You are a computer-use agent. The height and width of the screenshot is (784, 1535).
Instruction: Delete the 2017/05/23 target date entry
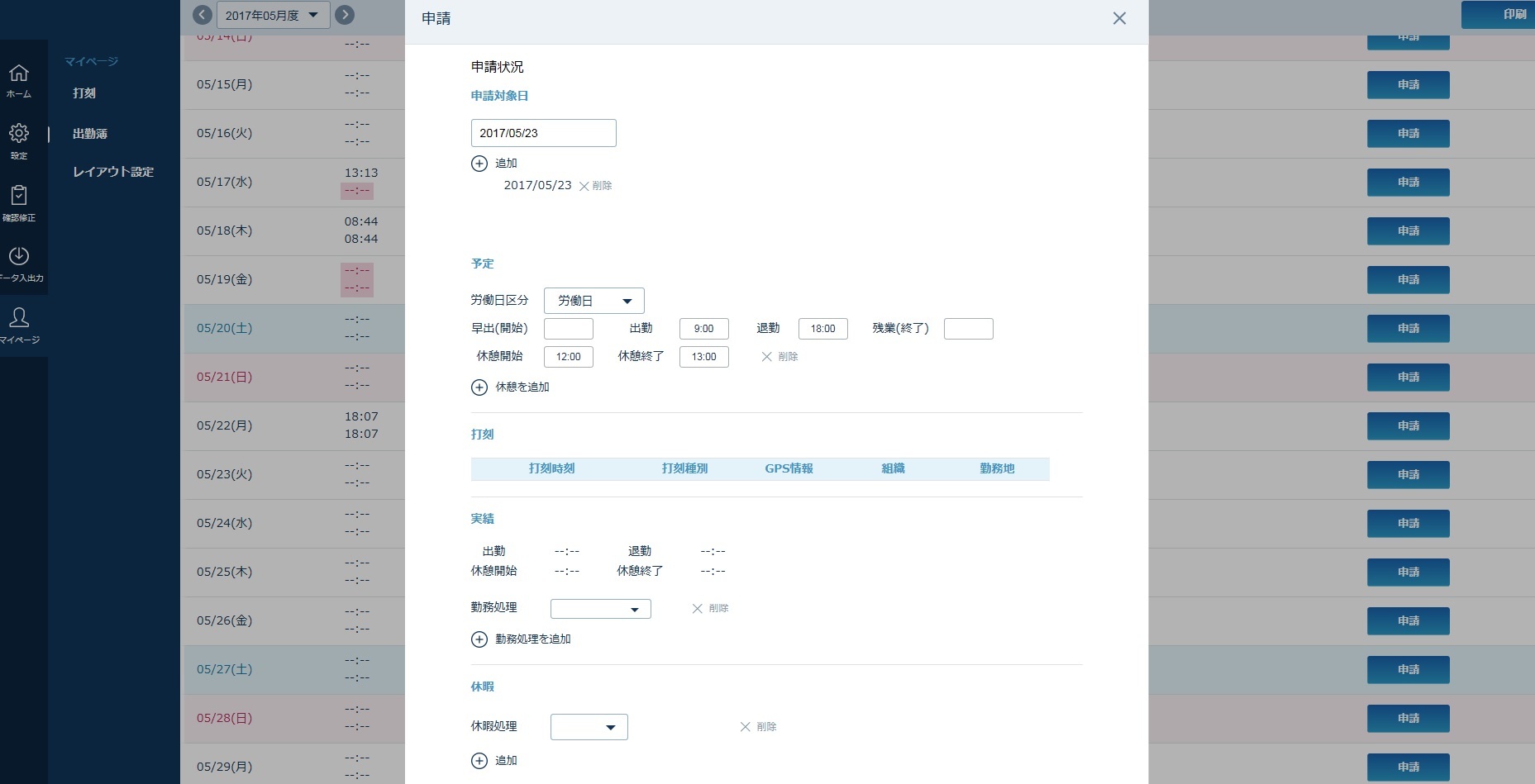pyautogui.click(x=595, y=186)
